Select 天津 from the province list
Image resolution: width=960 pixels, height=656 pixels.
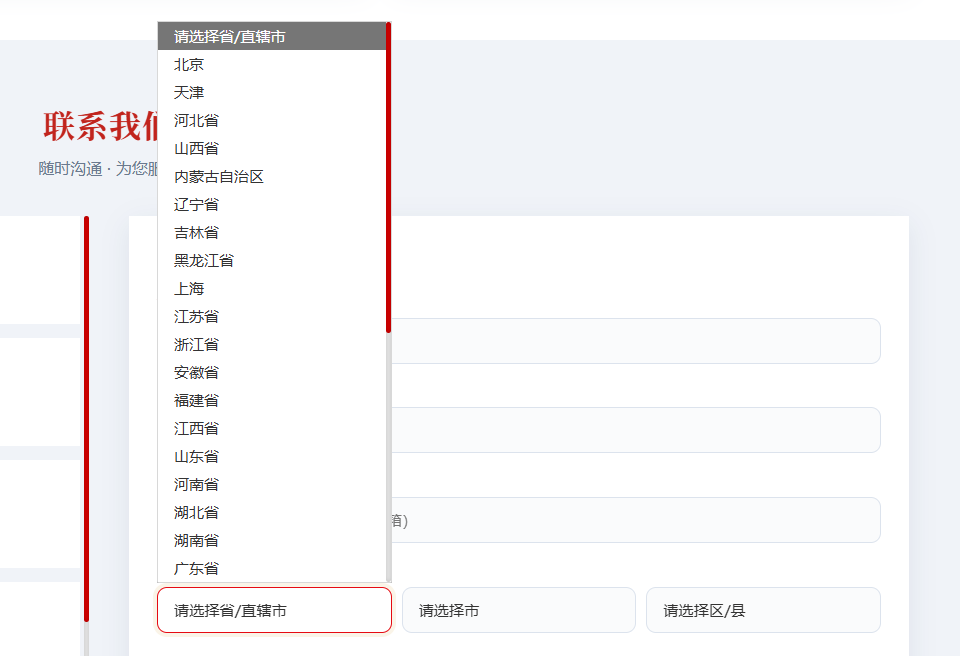coord(272,92)
